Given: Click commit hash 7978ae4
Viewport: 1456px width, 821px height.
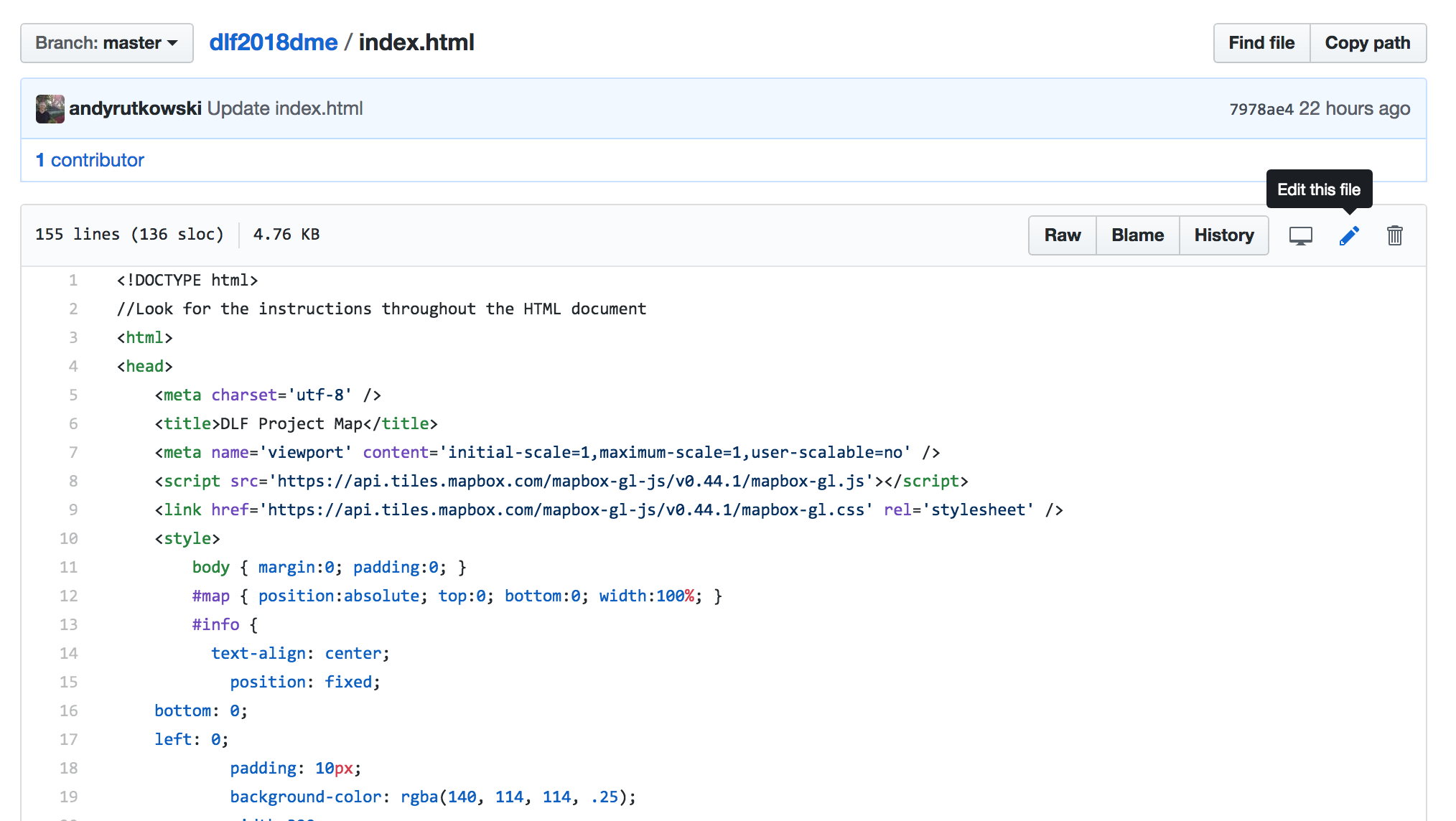Looking at the screenshot, I should (1261, 109).
